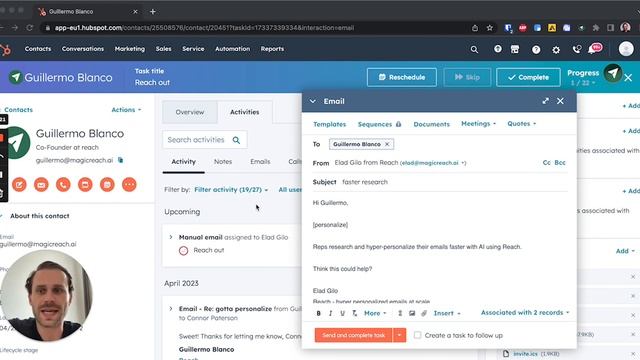Screen dimensions: 640x360
Task: Collapse the Email composer chevron
Action: [313, 101]
